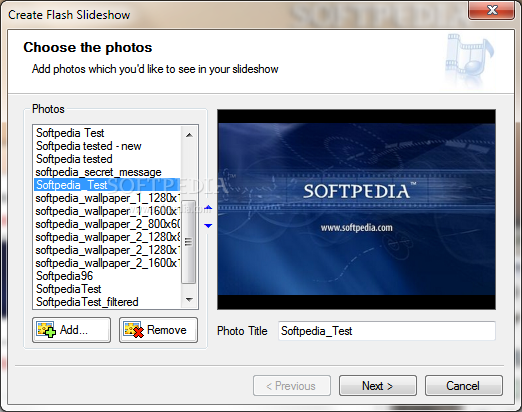Click the add-photo icon with the green plus

pos(46,330)
